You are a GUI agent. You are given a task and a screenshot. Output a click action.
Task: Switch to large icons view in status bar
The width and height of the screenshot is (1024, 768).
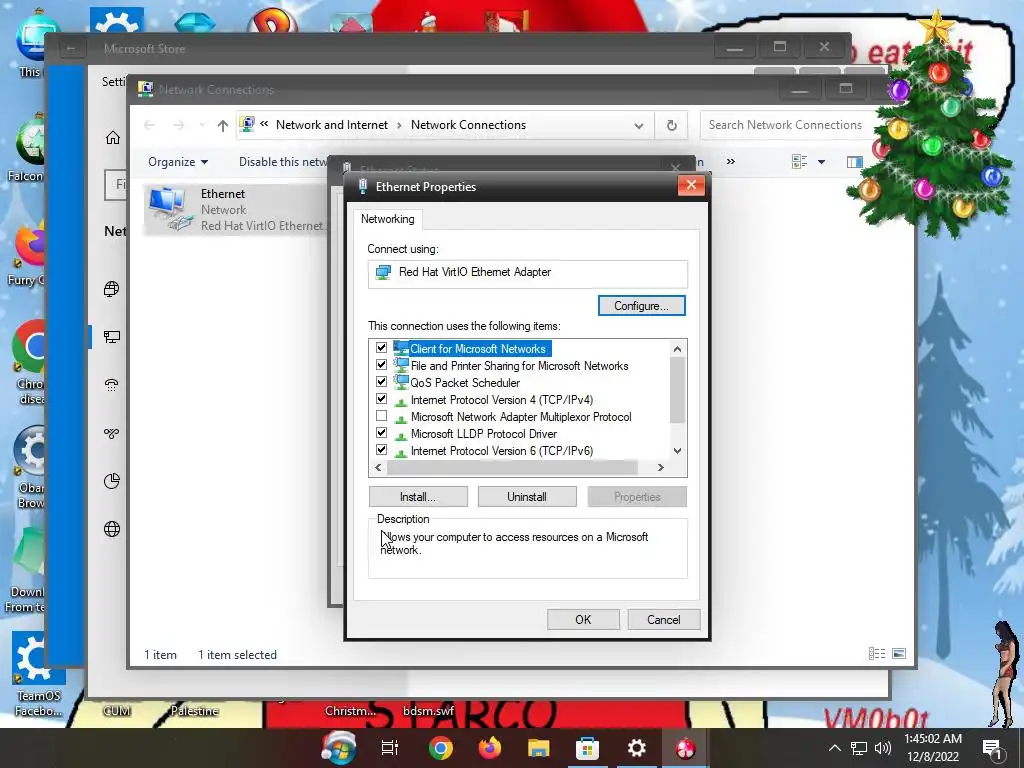[x=899, y=654]
